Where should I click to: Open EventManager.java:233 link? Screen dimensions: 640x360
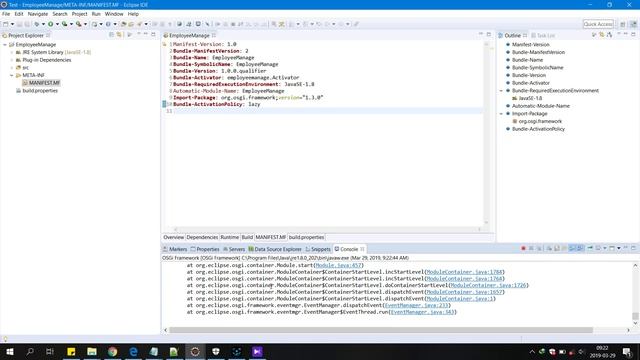[417, 305]
